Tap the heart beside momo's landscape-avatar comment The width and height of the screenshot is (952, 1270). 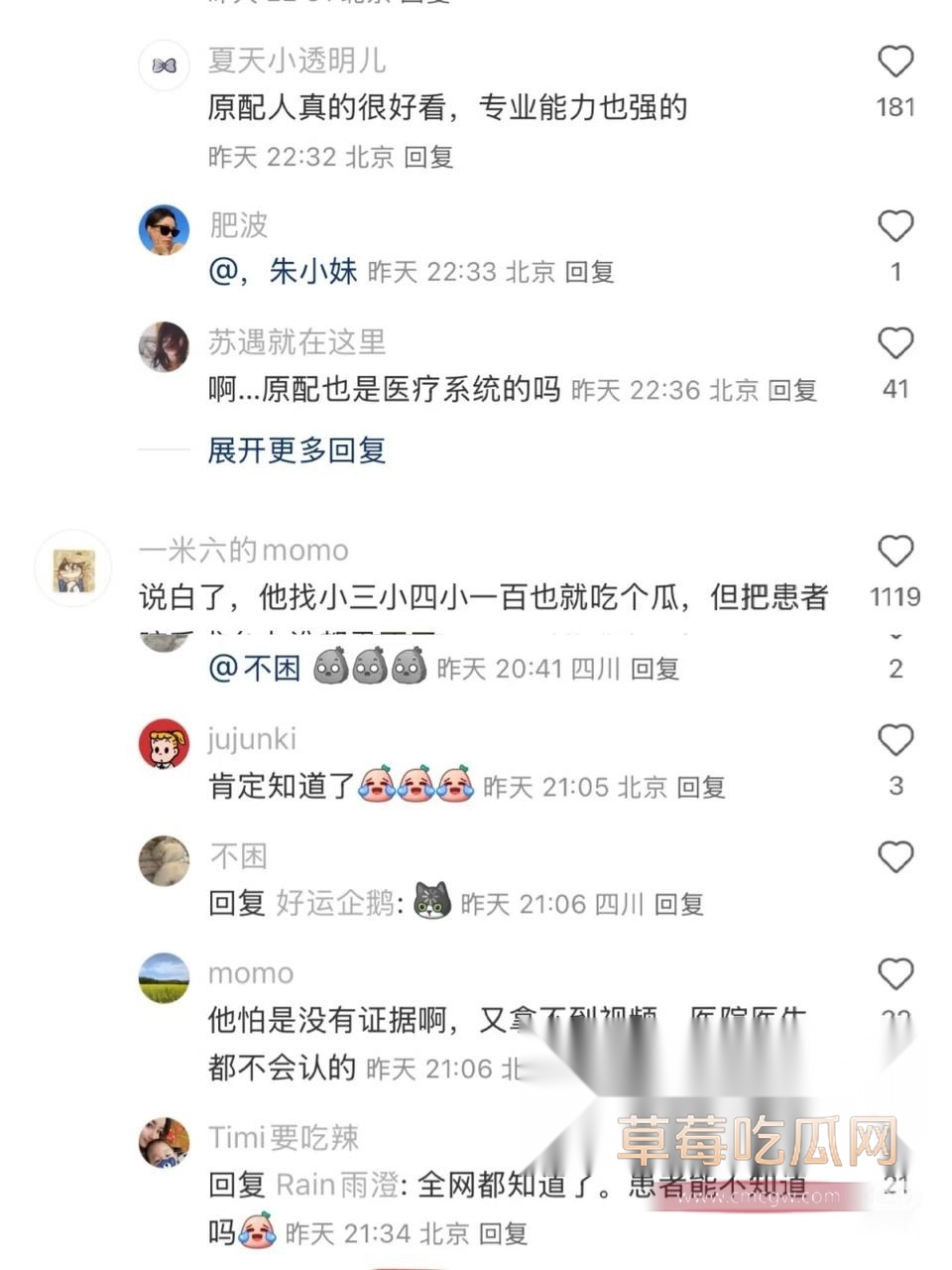point(895,974)
